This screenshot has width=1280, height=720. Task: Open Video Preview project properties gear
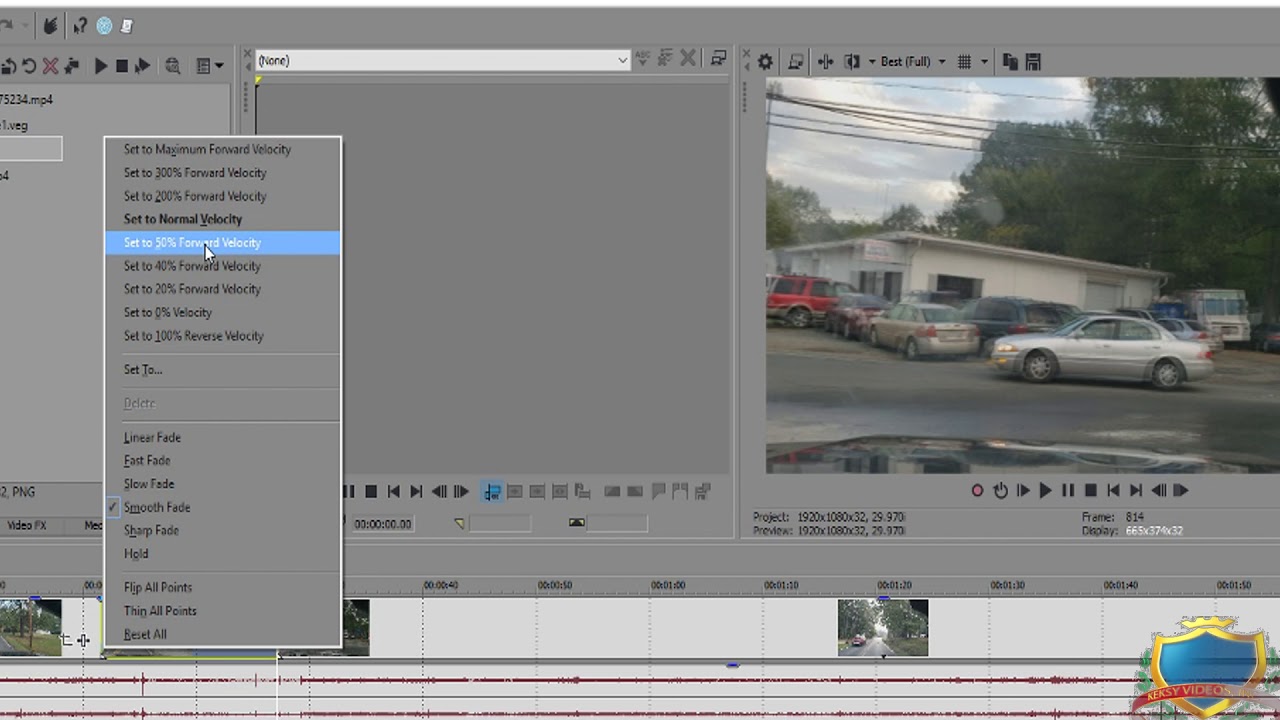coord(765,62)
